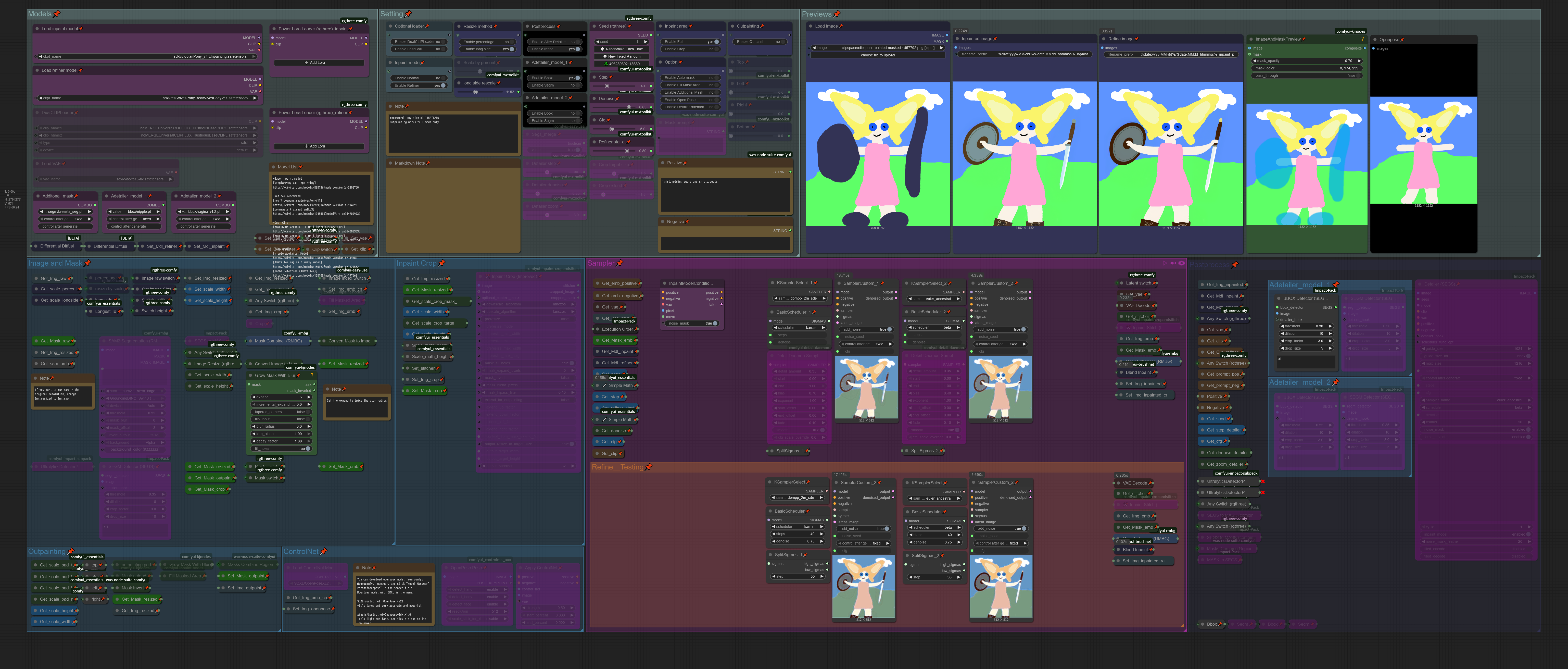1568x669 pixels.
Task: Click the pin icon on Seed (rgthree) node
Action: [x=629, y=26]
